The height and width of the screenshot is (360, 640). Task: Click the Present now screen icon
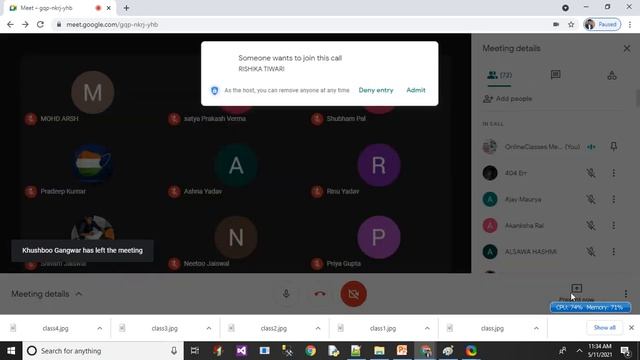[x=576, y=289]
